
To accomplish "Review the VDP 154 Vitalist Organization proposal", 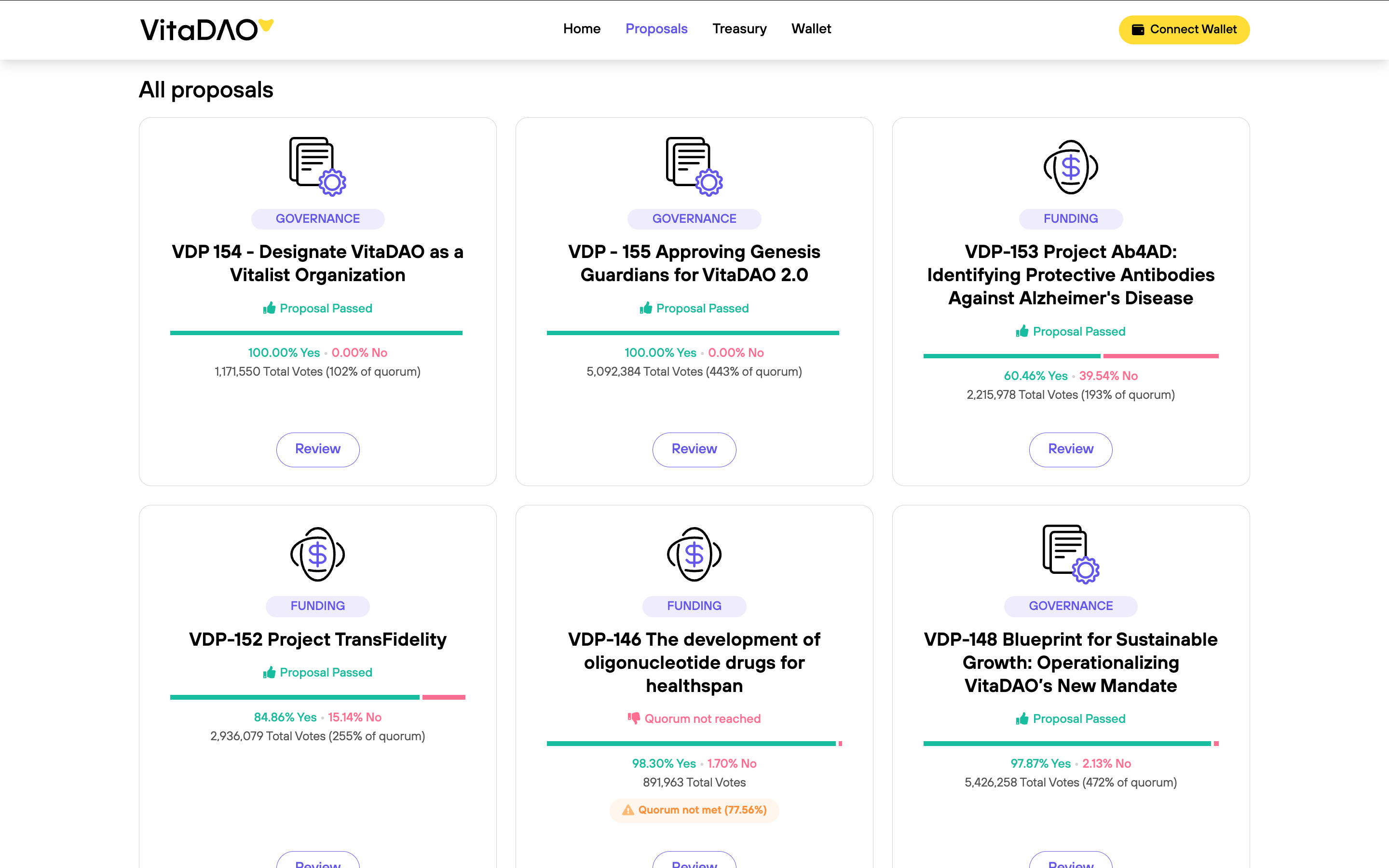I will coord(317,449).
